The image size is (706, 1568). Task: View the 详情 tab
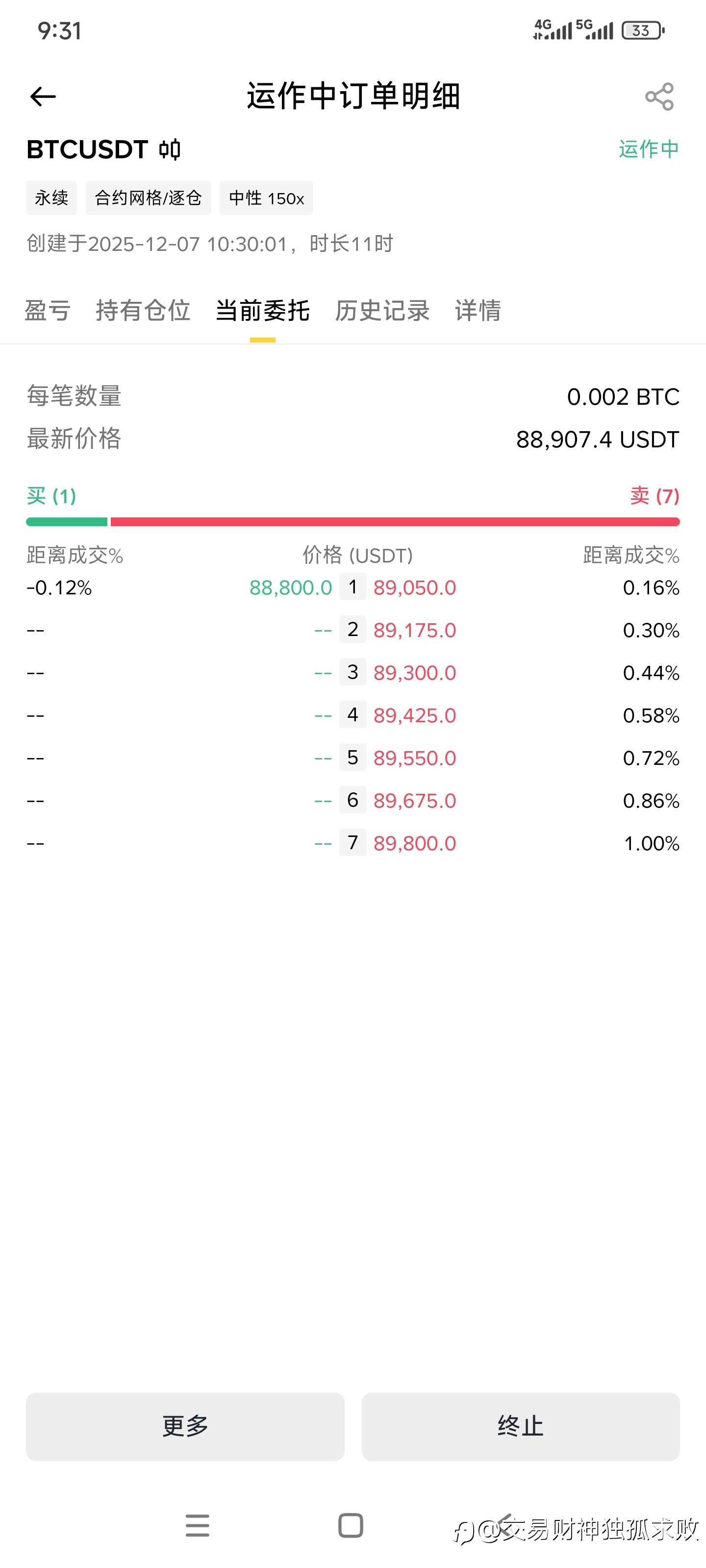click(x=478, y=311)
